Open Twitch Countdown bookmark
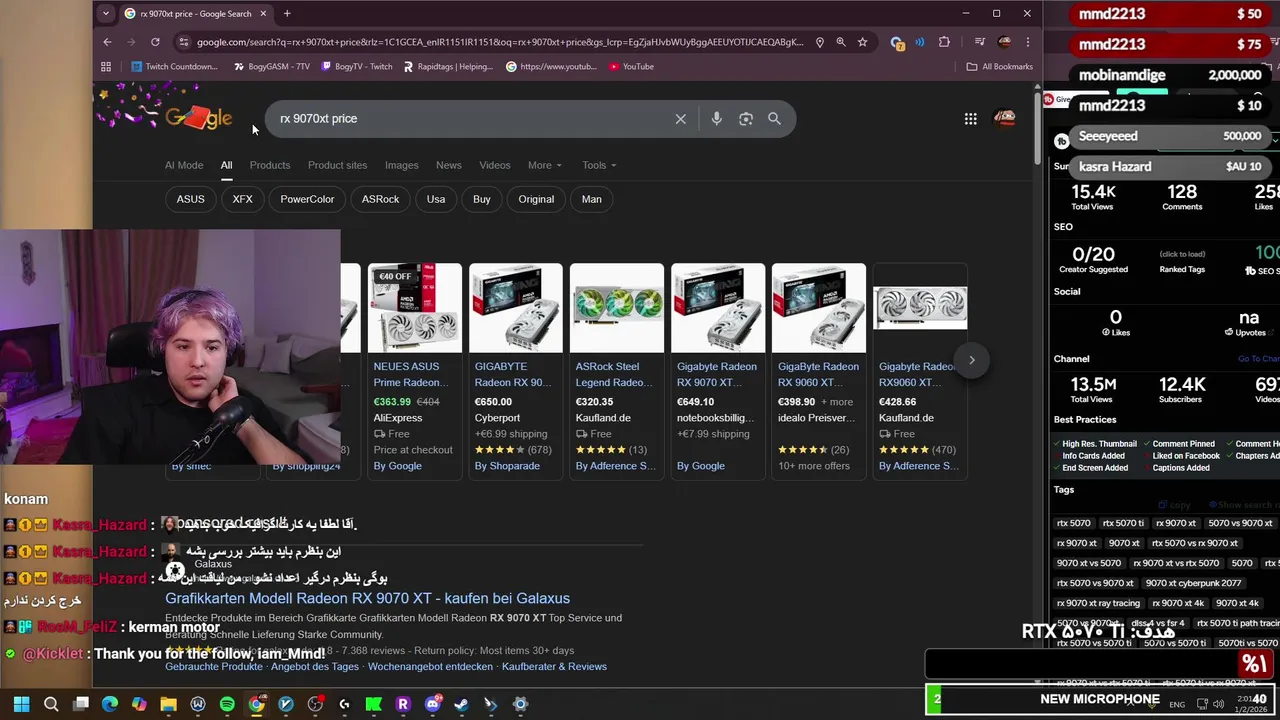Viewport: 1280px width, 720px height. 175,67
